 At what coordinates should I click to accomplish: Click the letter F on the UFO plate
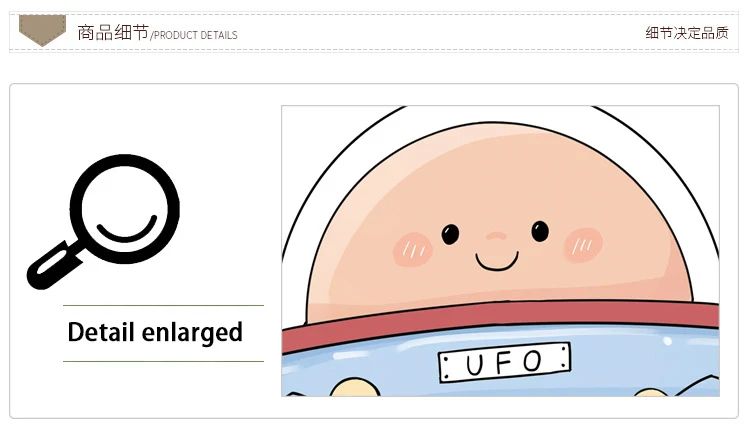coord(505,363)
